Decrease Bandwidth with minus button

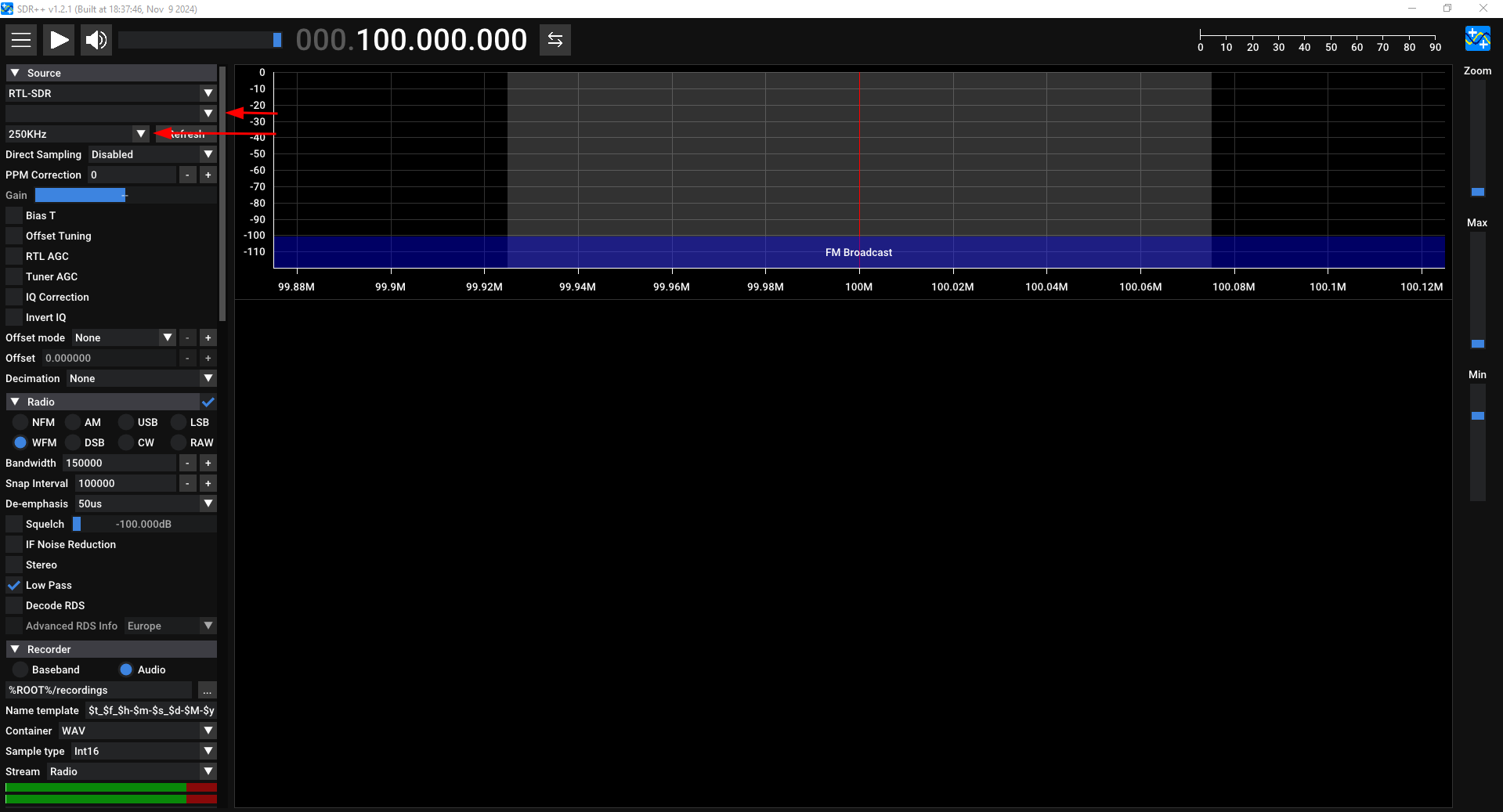pyautogui.click(x=187, y=463)
